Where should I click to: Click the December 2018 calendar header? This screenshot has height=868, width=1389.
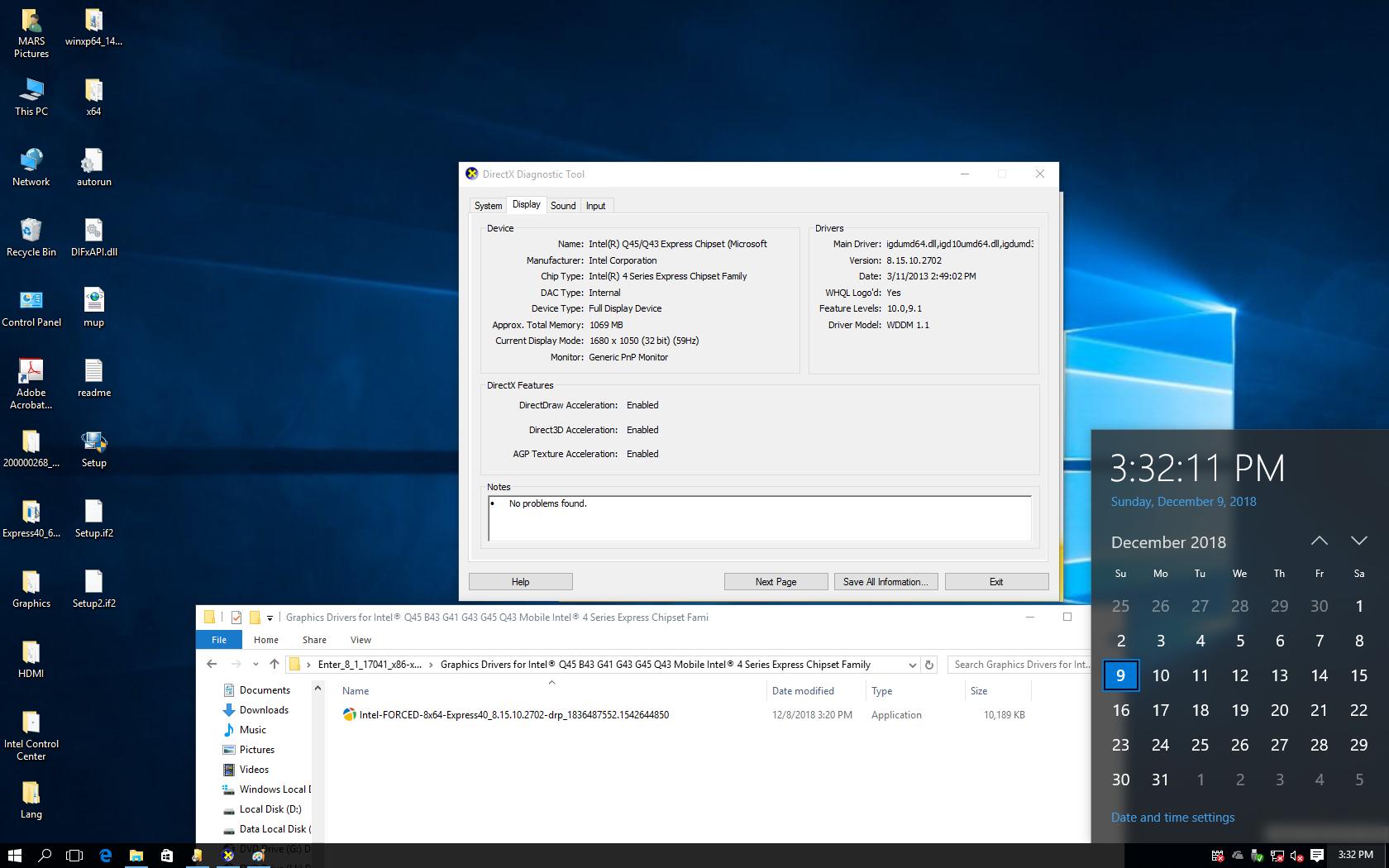coord(1168,542)
